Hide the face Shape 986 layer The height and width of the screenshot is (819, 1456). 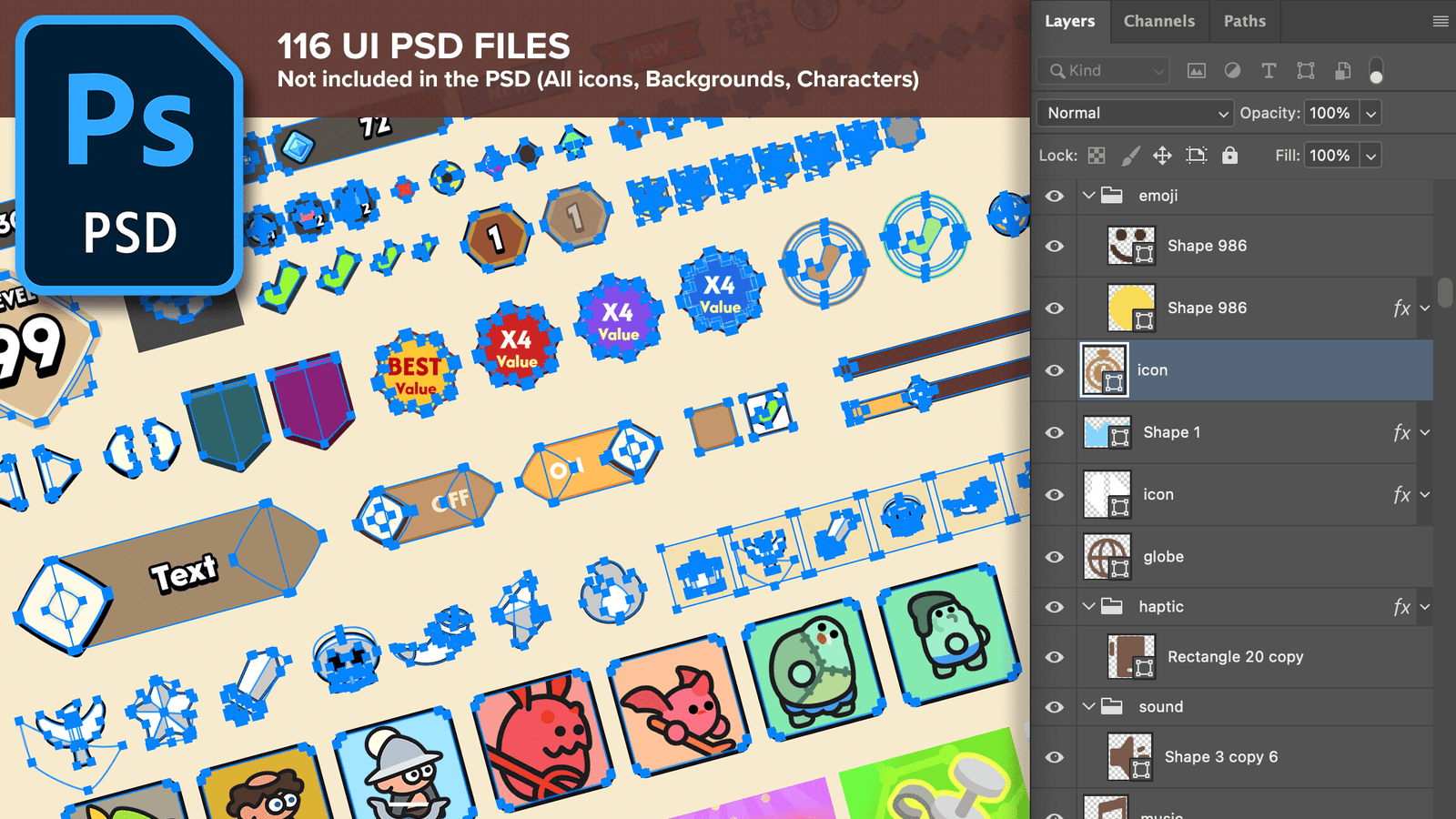(x=1055, y=246)
